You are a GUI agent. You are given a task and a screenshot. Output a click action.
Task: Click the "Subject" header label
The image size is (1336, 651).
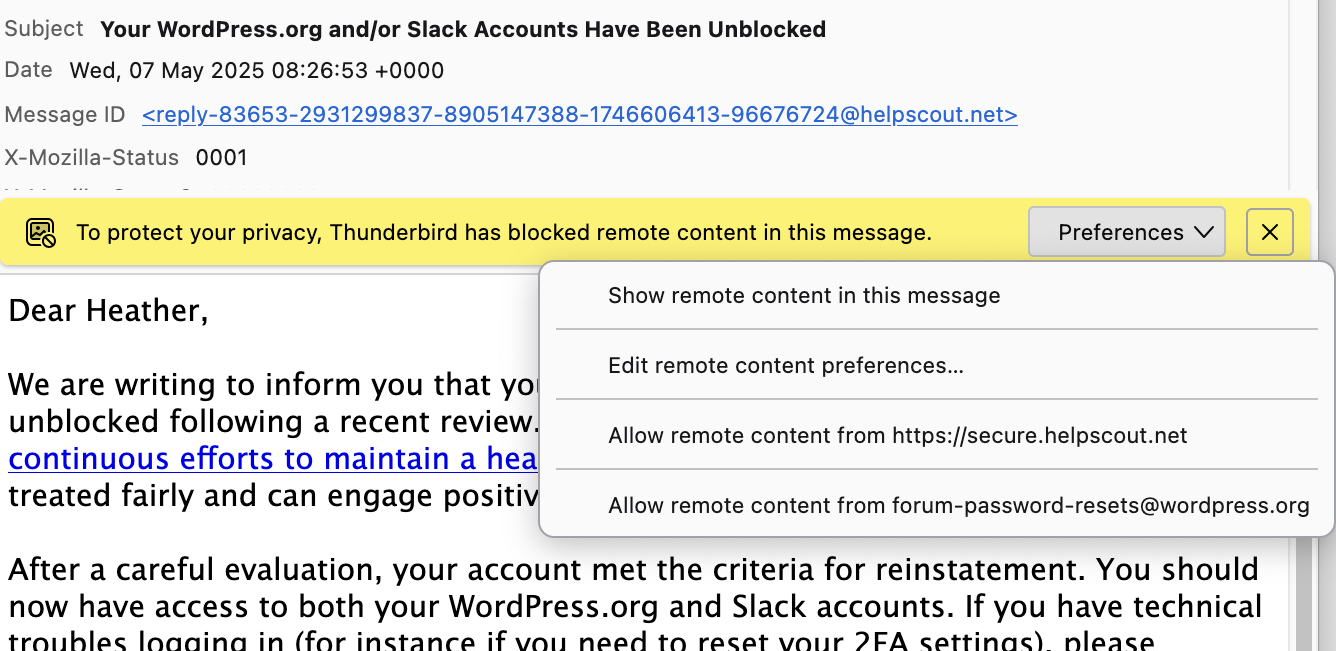(x=44, y=29)
